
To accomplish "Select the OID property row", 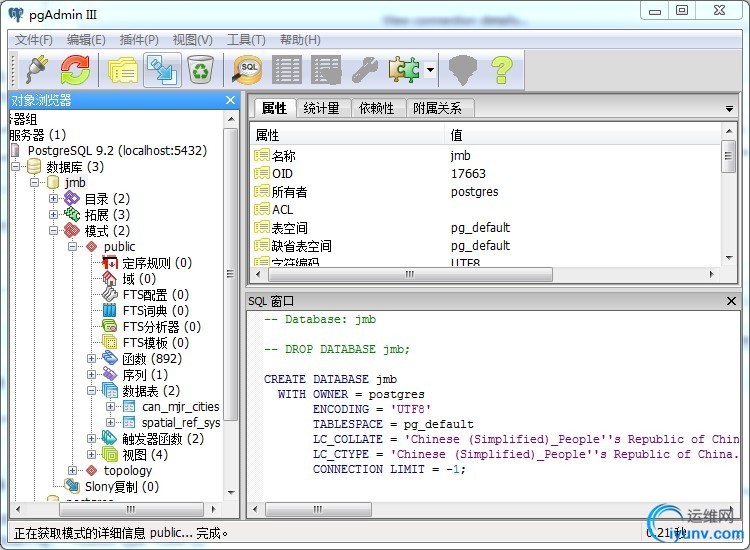I will click(486, 174).
